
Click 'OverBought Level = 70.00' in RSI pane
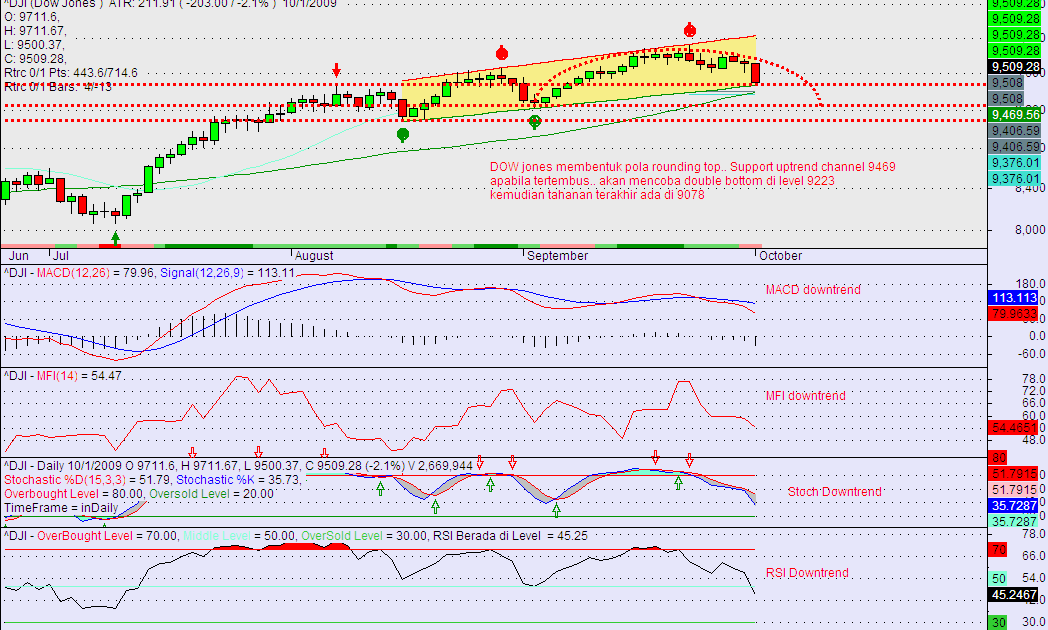pyautogui.click(x=108, y=536)
